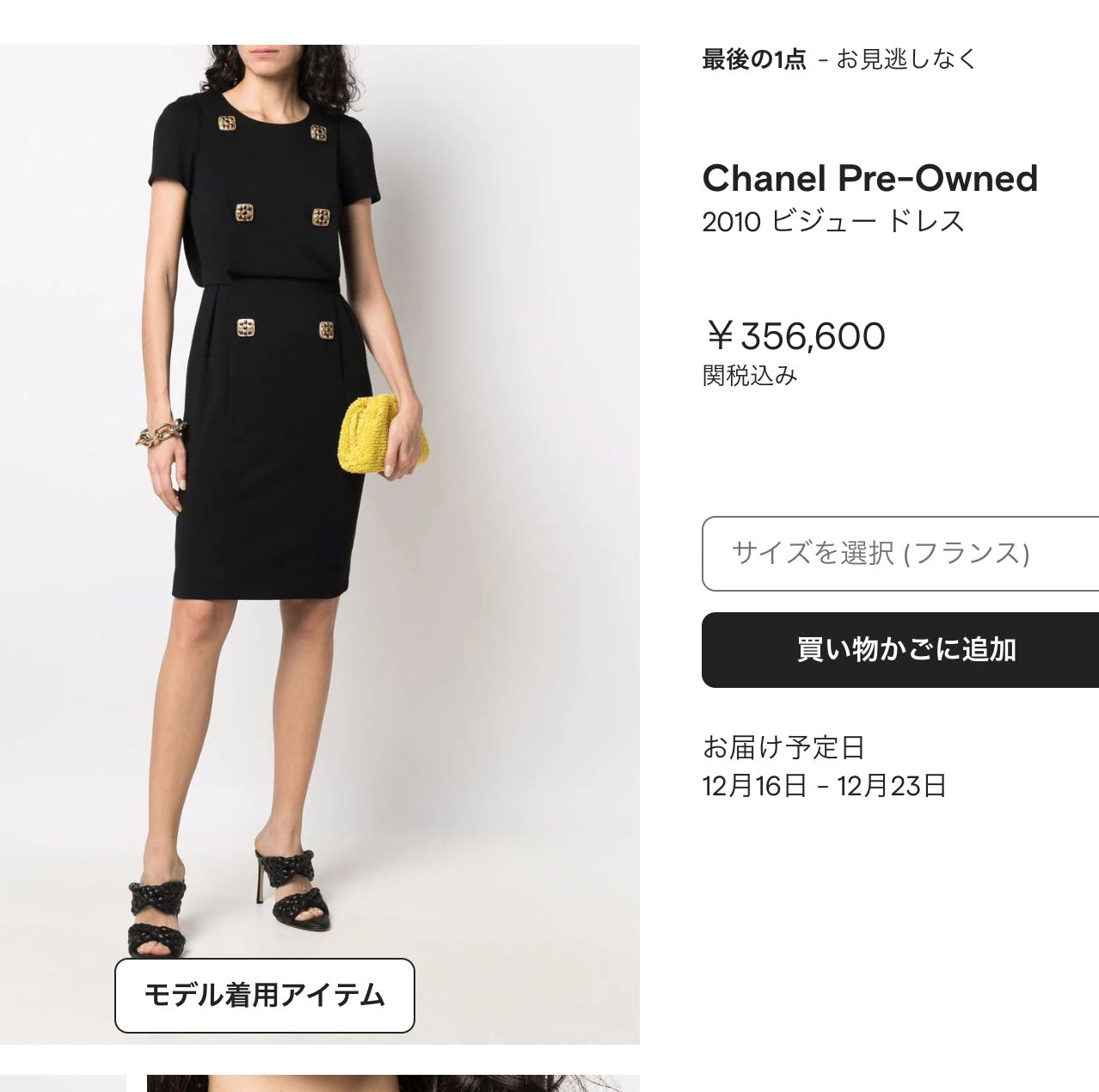1099x1092 pixels.
Task: Open the main black dress product photo
Action: click(319, 544)
